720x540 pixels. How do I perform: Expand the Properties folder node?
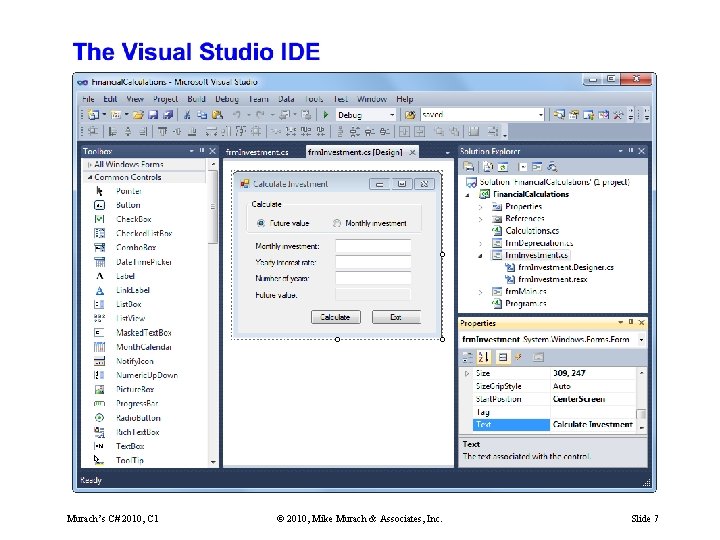(x=480, y=207)
